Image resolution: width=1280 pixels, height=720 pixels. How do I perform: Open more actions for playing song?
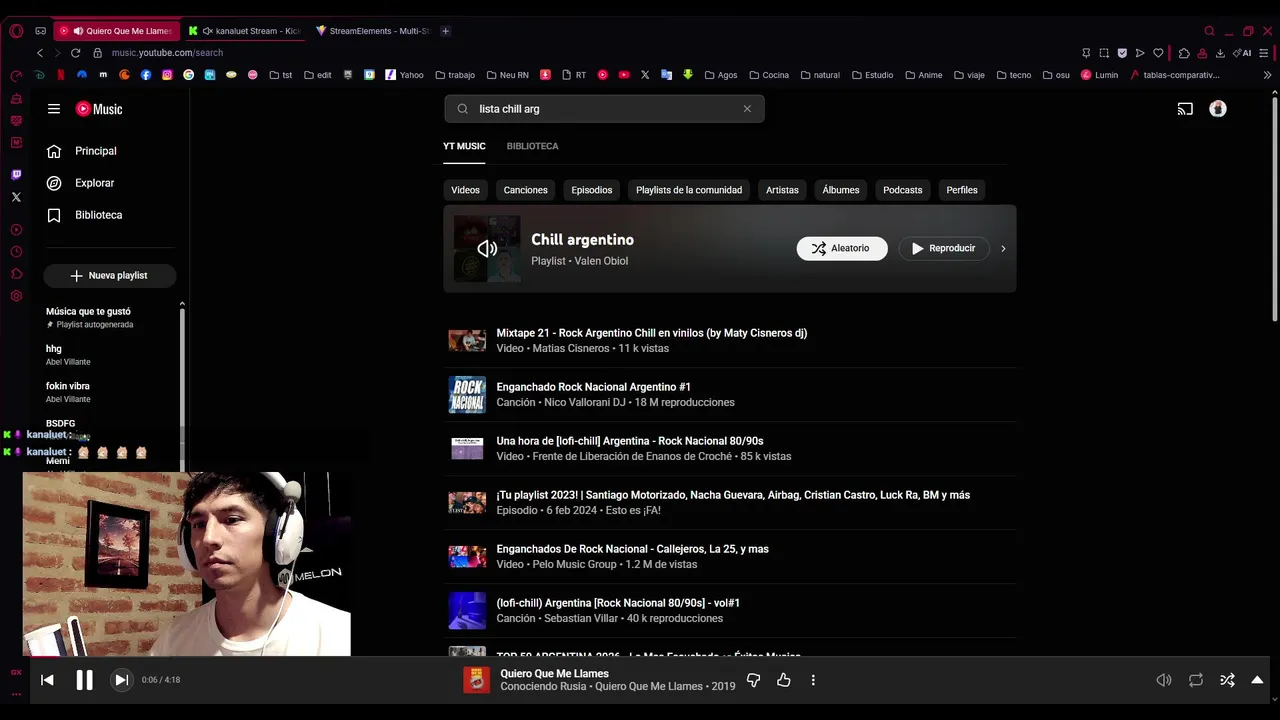[813, 680]
